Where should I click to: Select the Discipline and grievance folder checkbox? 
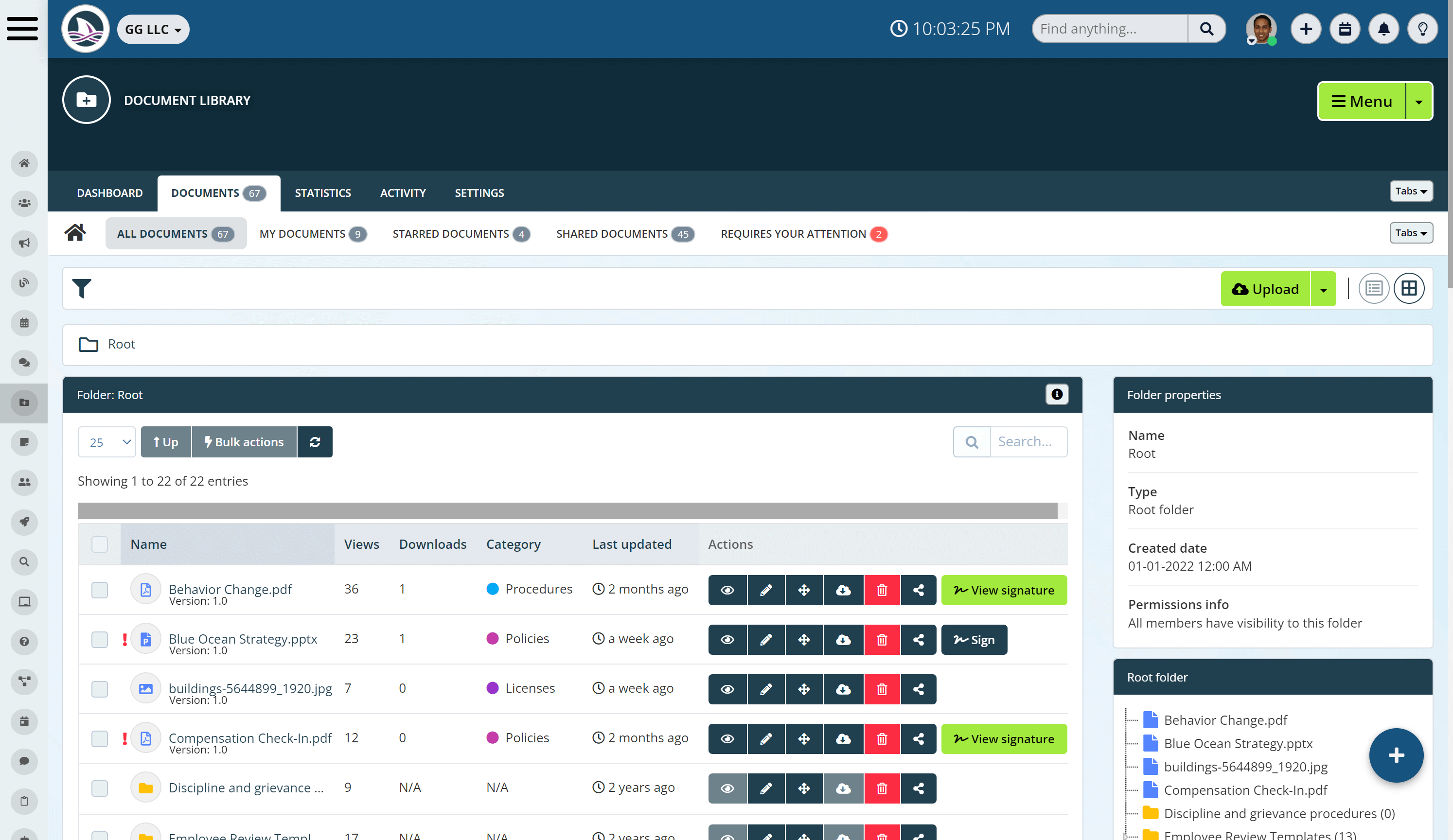coord(100,788)
